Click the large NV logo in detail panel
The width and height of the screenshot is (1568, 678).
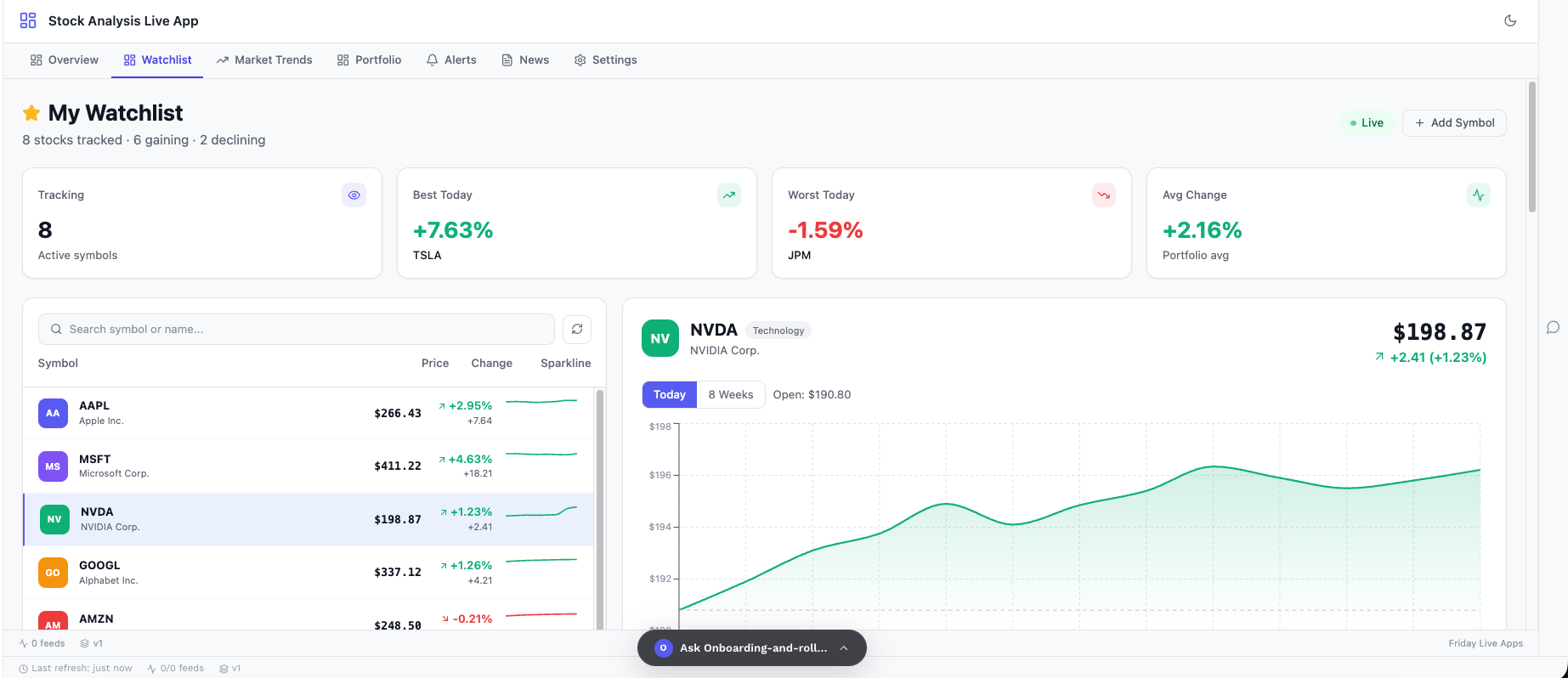660,338
